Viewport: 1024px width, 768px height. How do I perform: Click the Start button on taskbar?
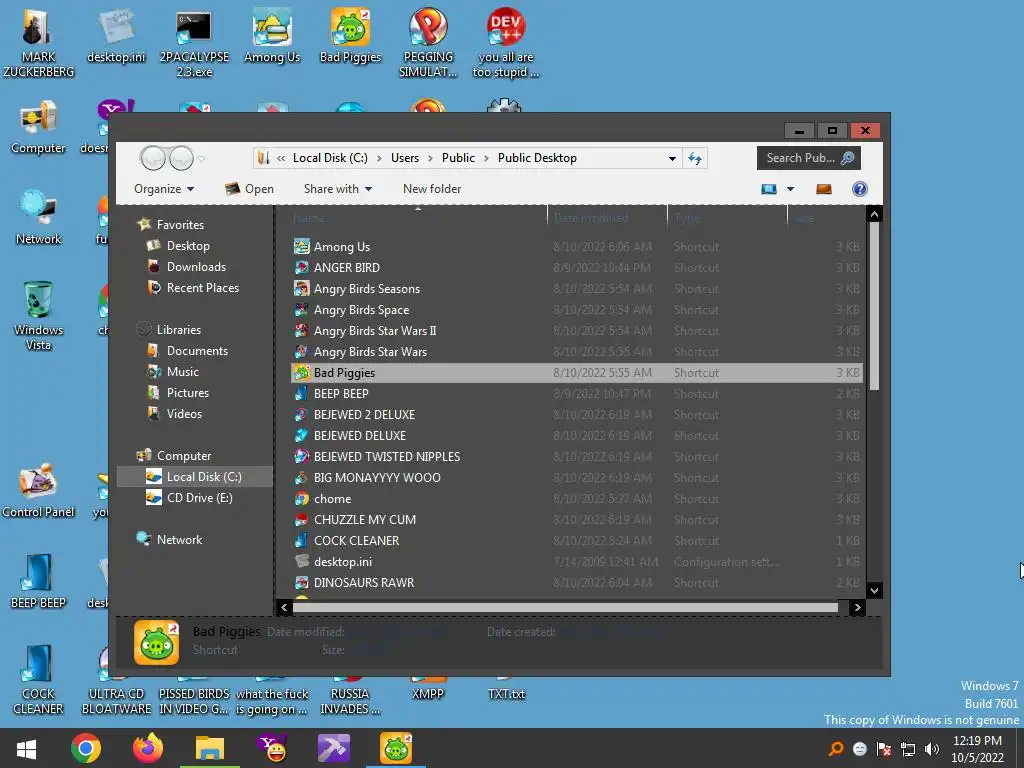click(26, 748)
